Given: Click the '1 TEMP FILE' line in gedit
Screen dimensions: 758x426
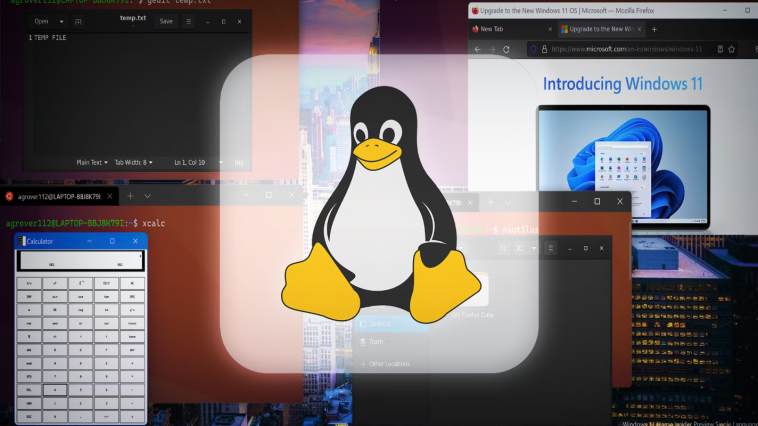Looking at the screenshot, I should [47, 37].
